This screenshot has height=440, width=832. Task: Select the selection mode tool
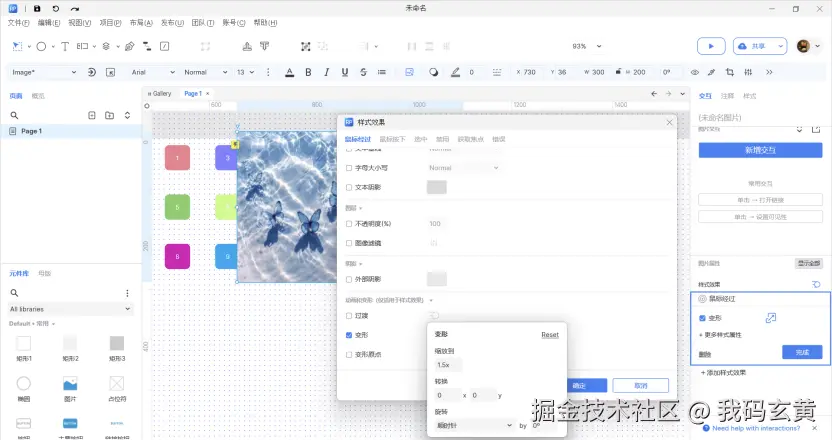pos(18,46)
